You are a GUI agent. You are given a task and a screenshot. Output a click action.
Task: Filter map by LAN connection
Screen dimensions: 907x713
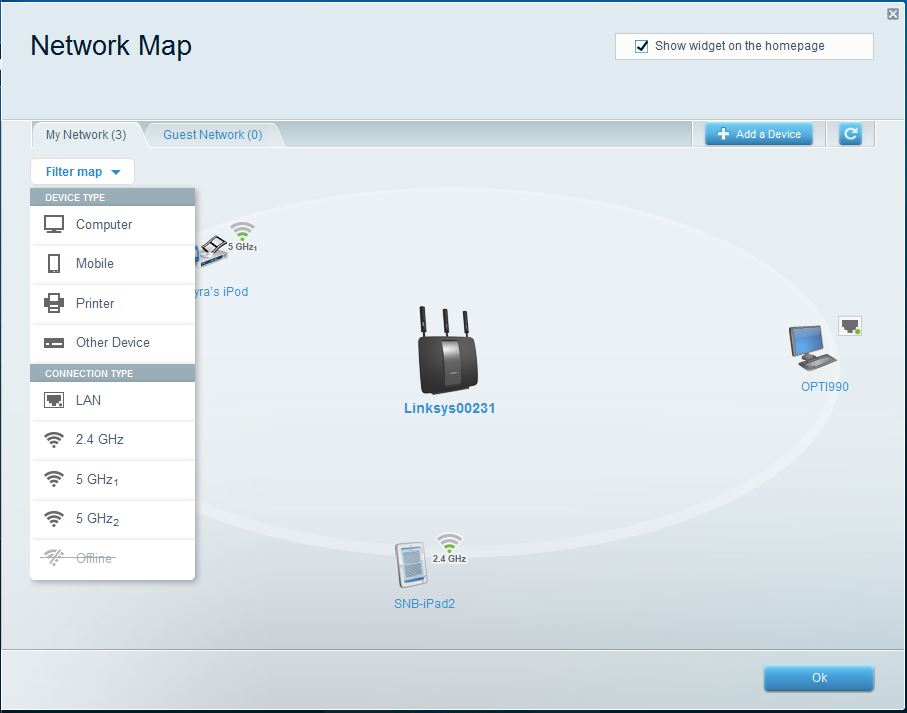(112, 401)
